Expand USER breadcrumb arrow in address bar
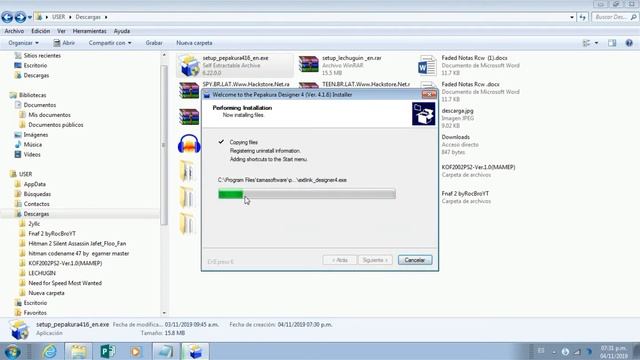 click(70, 17)
